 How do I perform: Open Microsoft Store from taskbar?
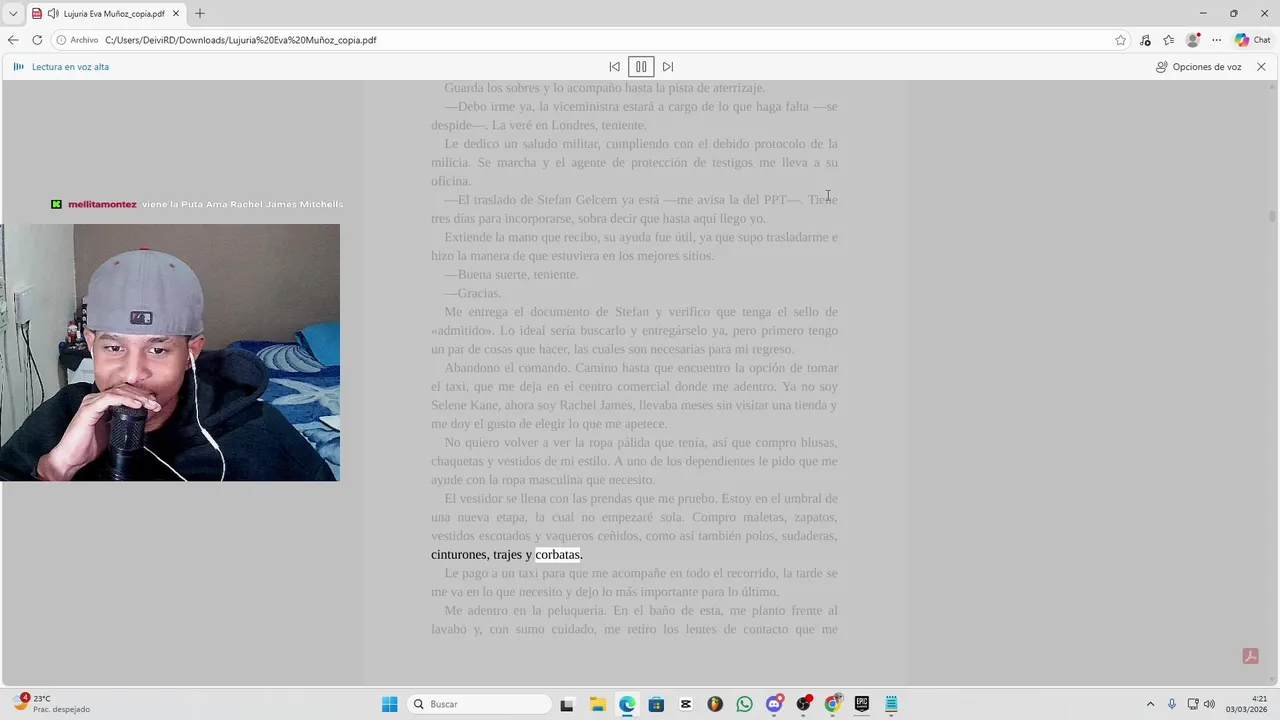tap(656, 704)
